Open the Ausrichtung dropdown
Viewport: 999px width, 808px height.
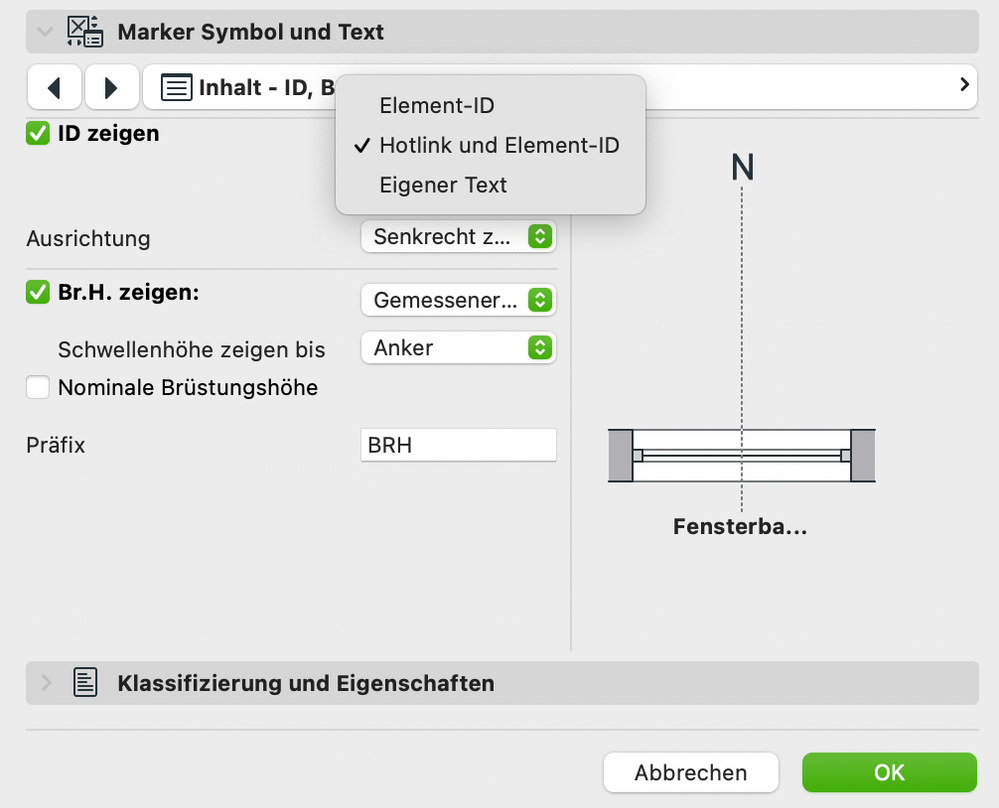(458, 237)
